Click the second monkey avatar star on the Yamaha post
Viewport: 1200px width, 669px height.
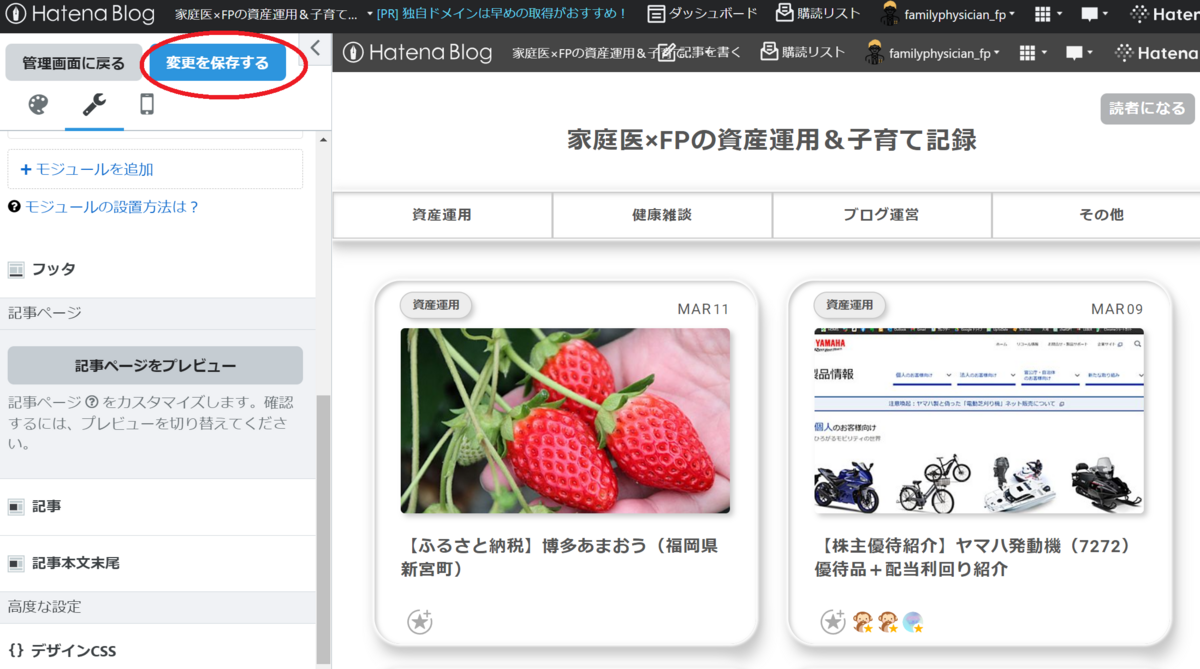coord(887,622)
